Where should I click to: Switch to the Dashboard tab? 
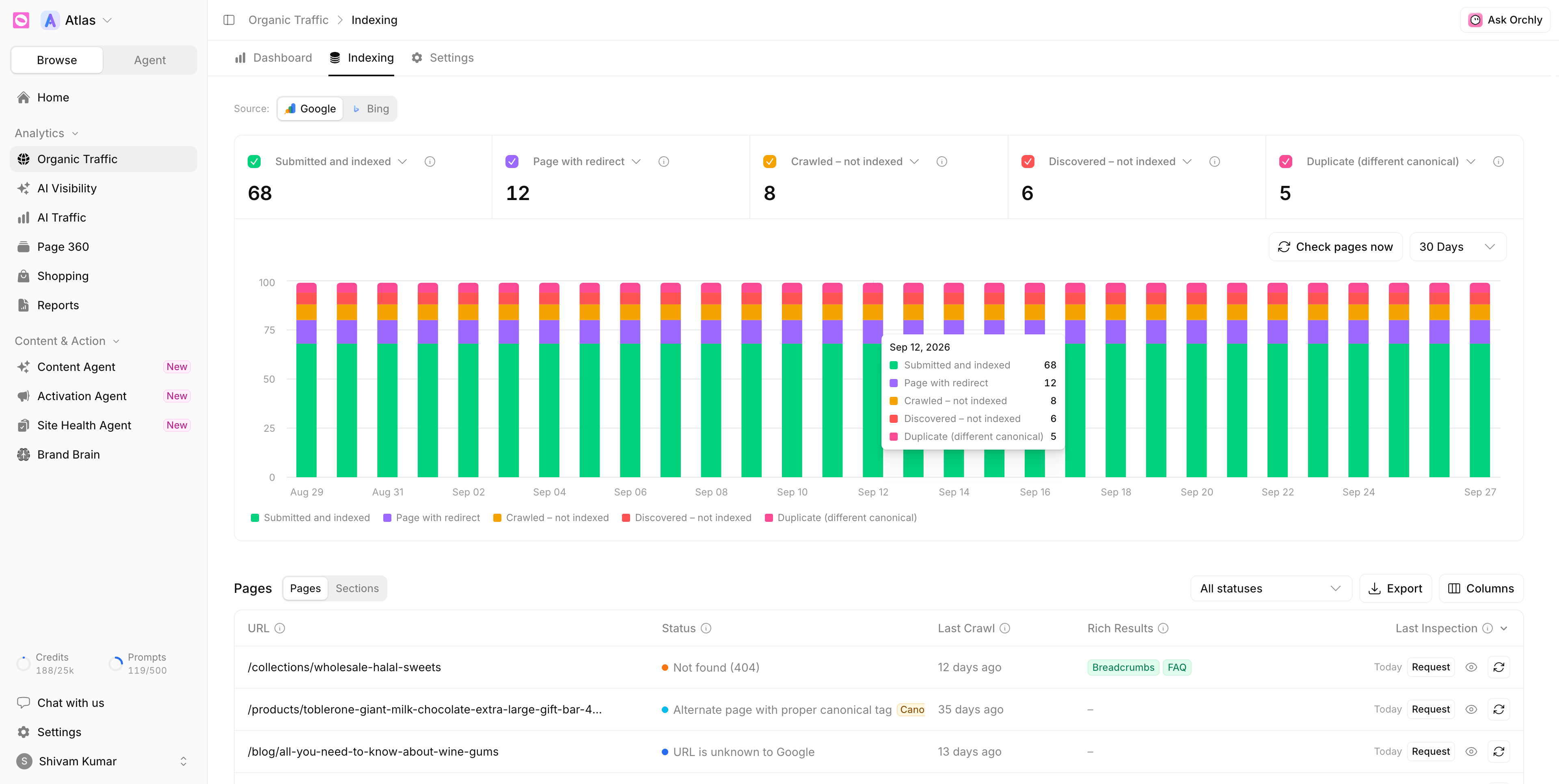(274, 58)
